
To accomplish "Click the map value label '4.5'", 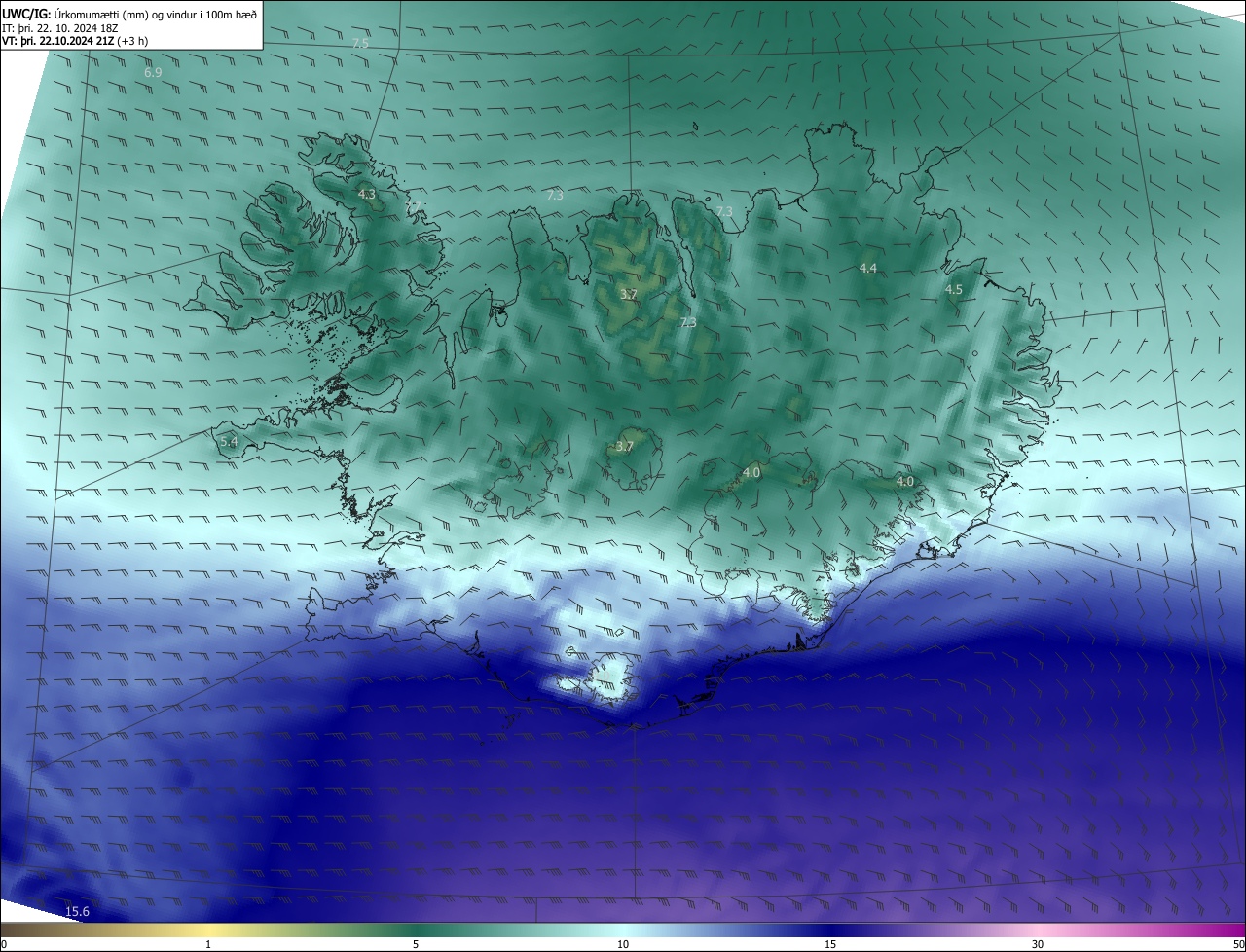I will pos(954,290).
